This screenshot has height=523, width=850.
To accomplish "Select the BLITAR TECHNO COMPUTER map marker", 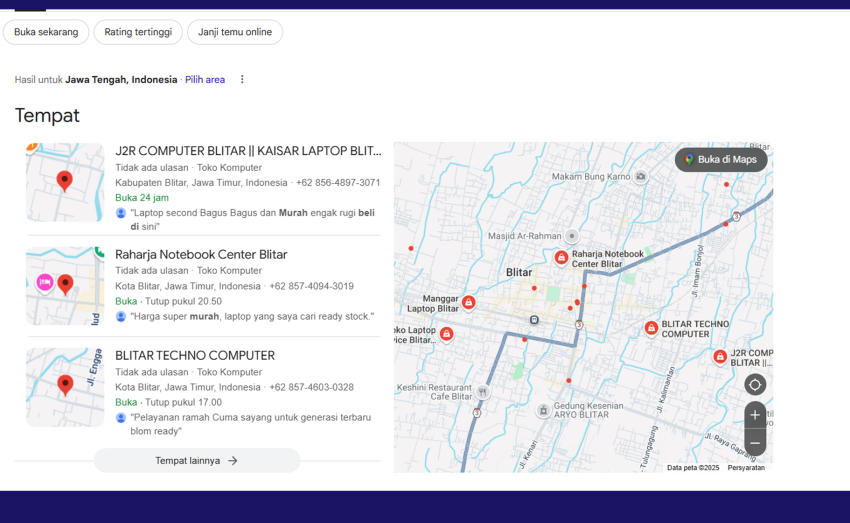I will pyautogui.click(x=651, y=328).
